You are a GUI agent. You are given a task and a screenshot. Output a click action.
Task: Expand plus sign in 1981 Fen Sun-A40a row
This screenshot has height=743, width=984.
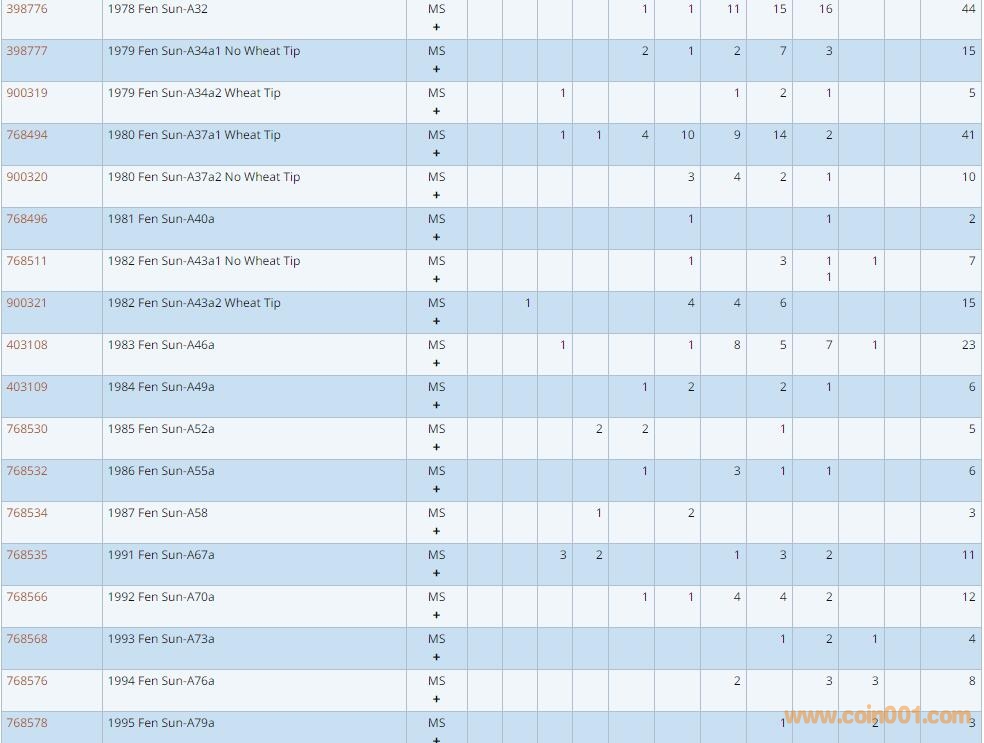[436, 238]
